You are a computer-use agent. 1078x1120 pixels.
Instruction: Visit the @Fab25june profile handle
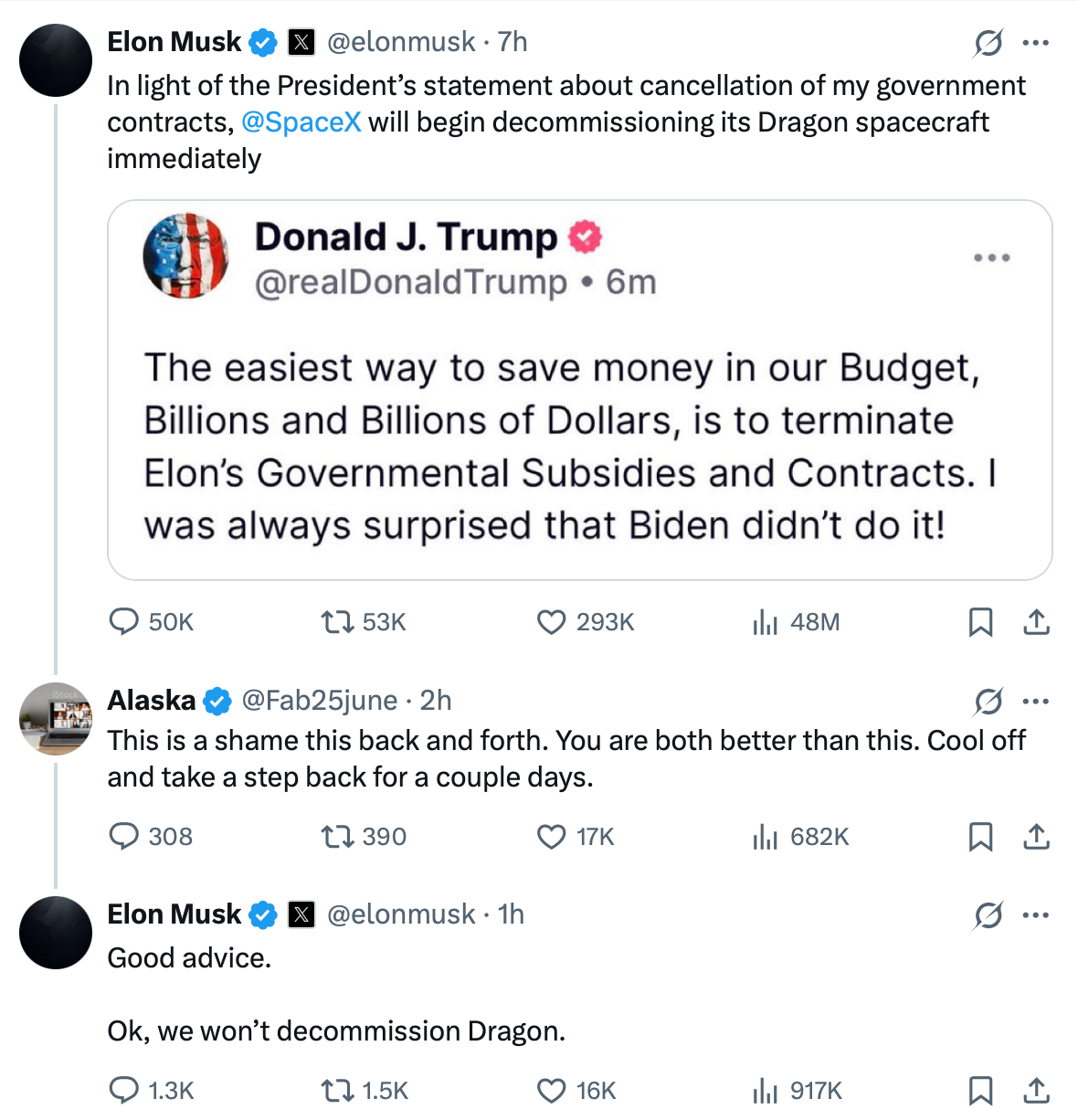coord(319,701)
